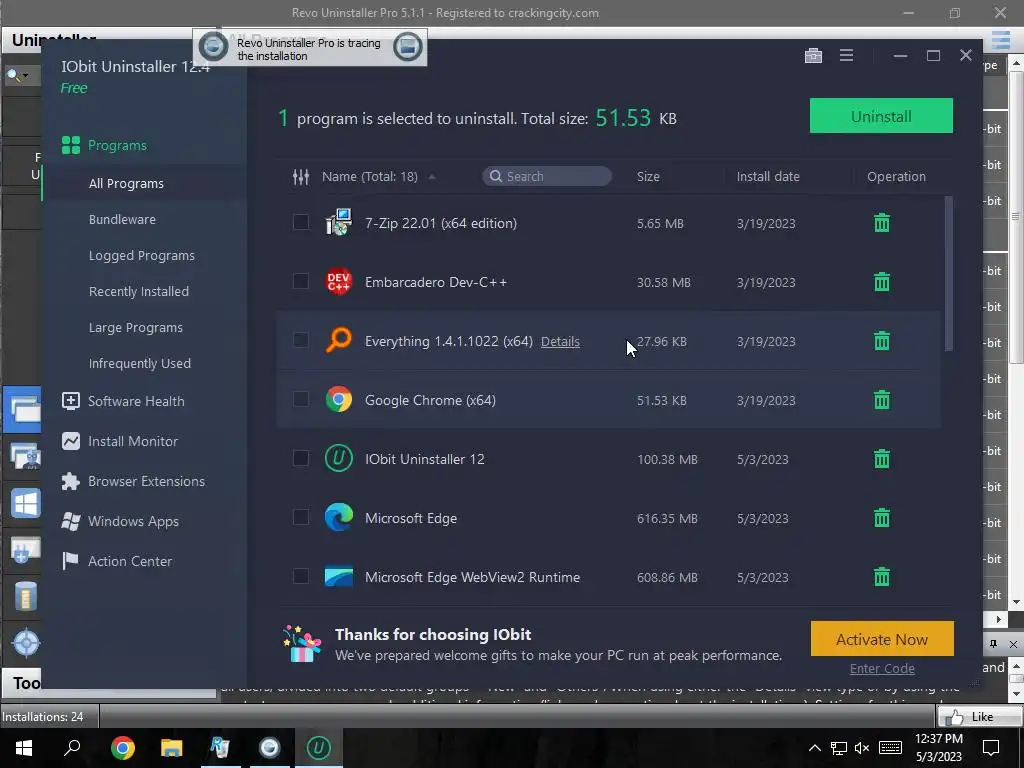Open the Details link for Everything
The image size is (1024, 768).
tap(560, 342)
